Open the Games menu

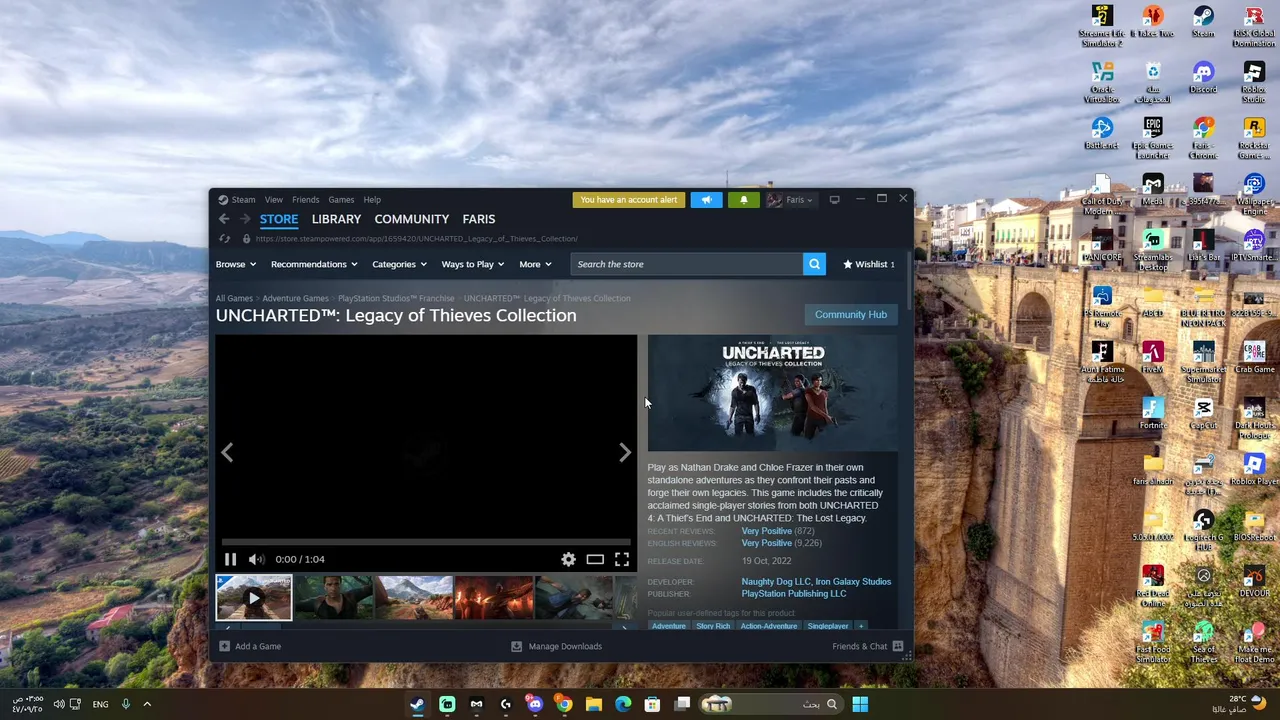tap(341, 200)
